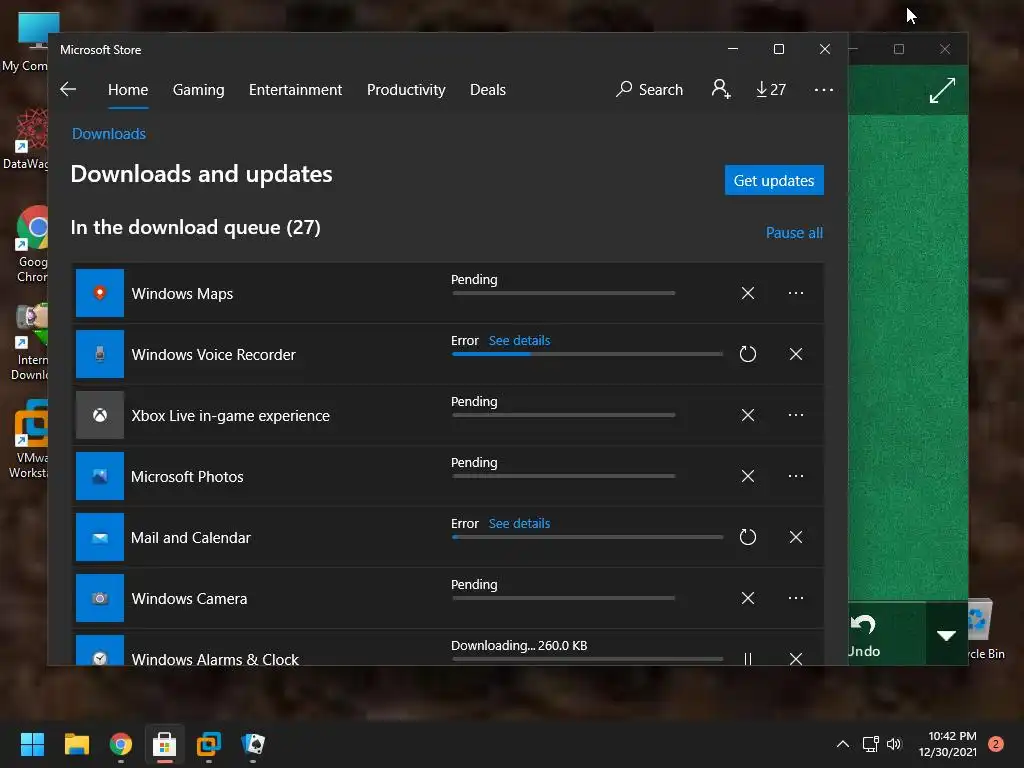
Task: Switch to the Gaming tab
Action: click(x=199, y=89)
